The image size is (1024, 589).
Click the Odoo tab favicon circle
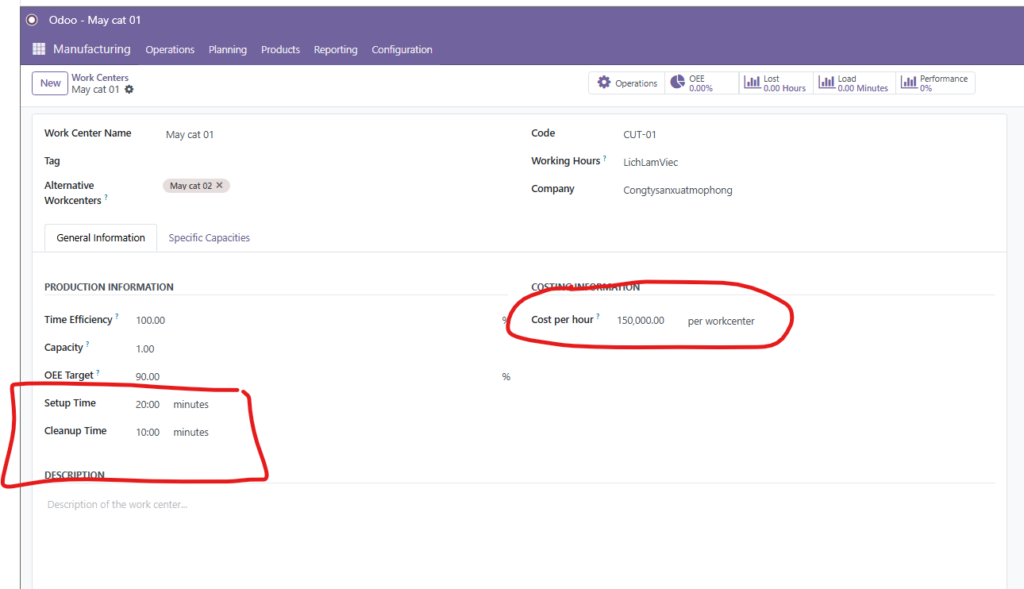pos(32,20)
